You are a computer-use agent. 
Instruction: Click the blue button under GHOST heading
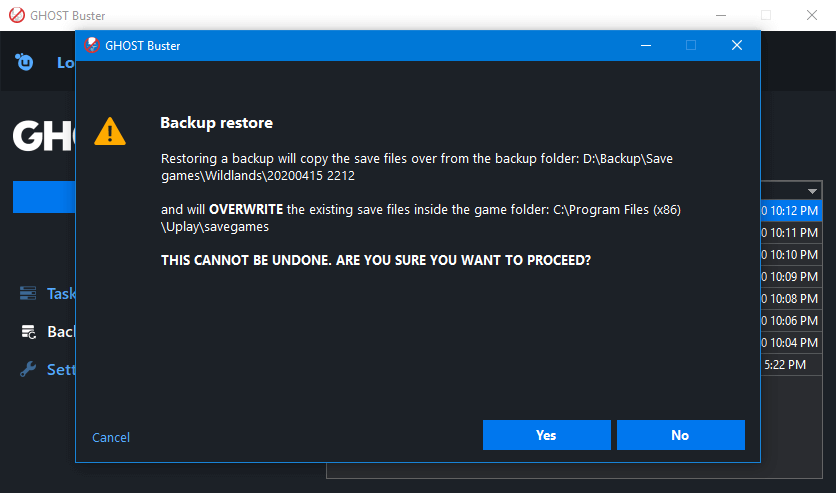point(44,197)
